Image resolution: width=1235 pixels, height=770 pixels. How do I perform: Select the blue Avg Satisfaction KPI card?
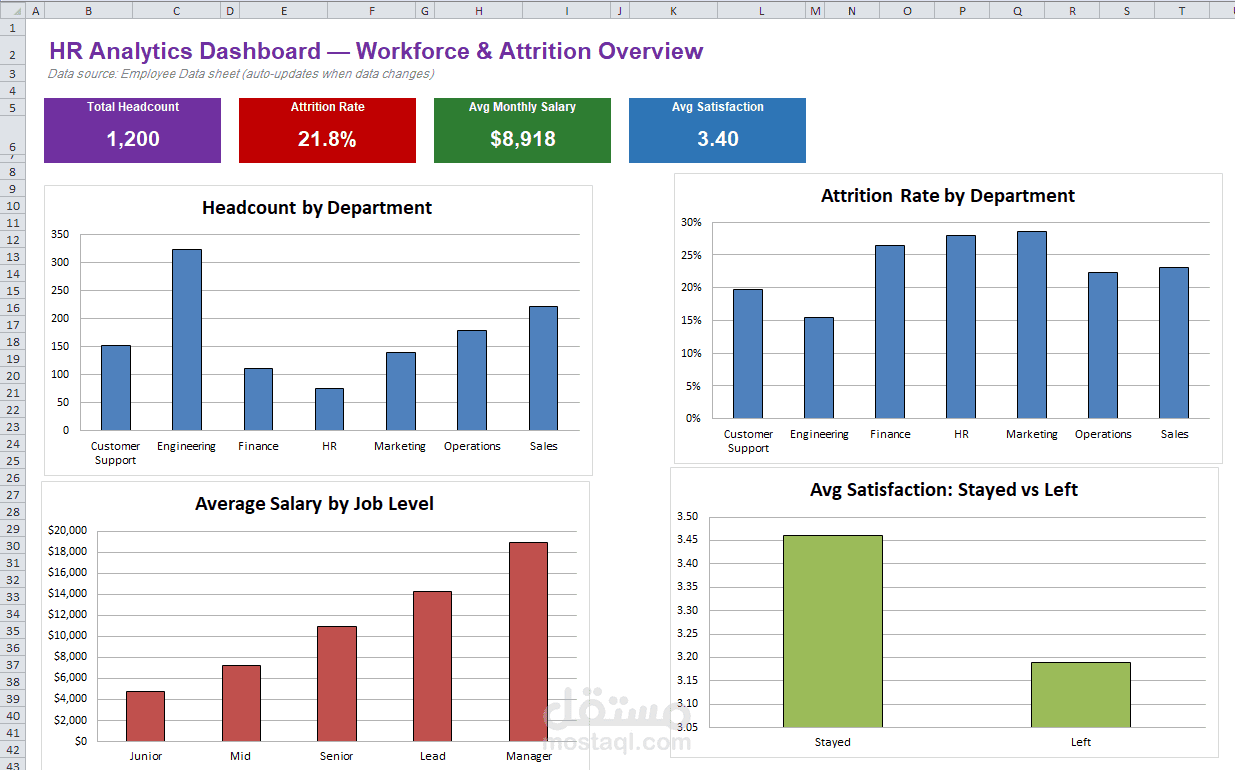[717, 130]
